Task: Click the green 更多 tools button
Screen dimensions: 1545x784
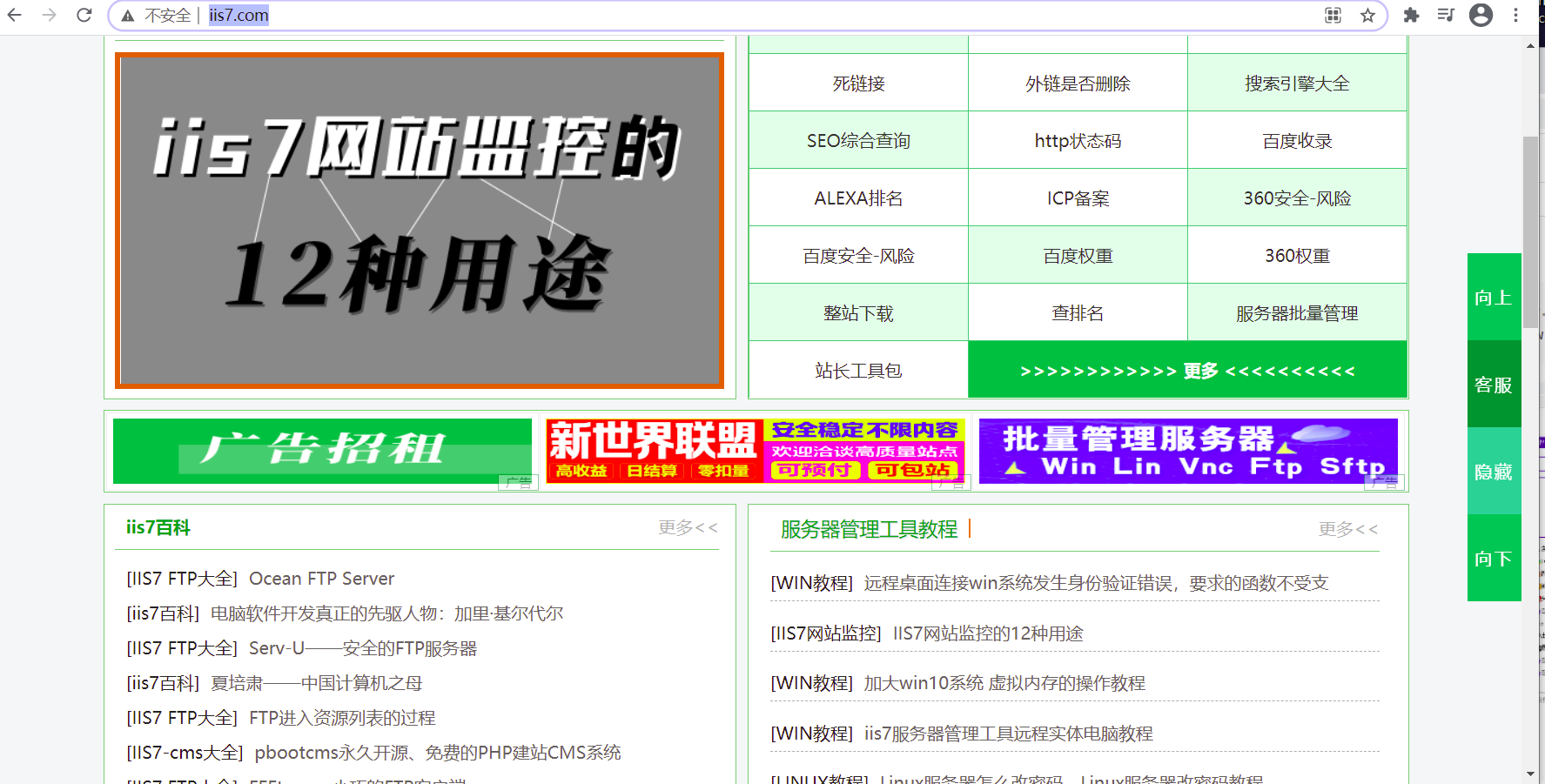Action: pyautogui.click(x=1187, y=370)
